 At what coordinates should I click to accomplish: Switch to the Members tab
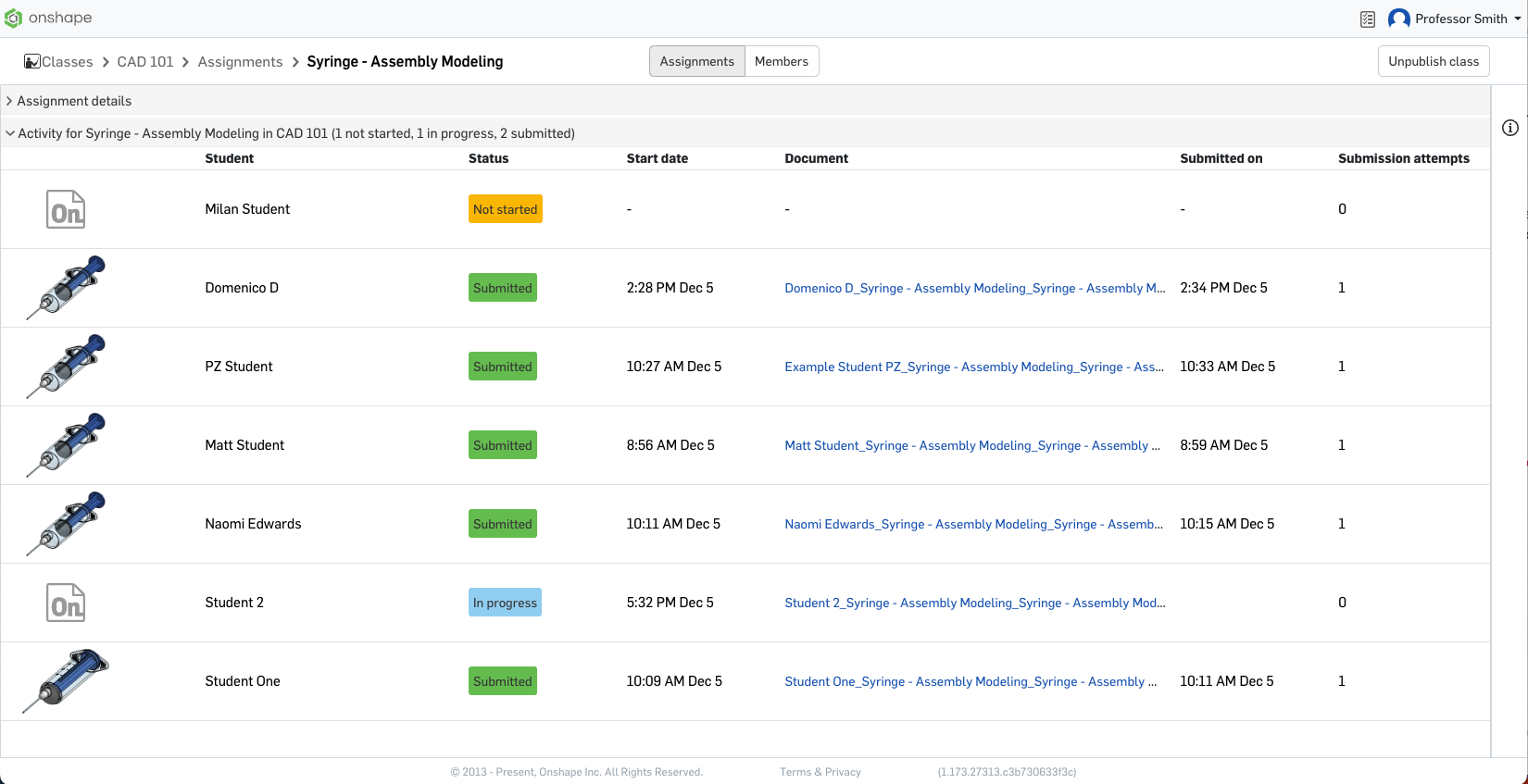[782, 61]
